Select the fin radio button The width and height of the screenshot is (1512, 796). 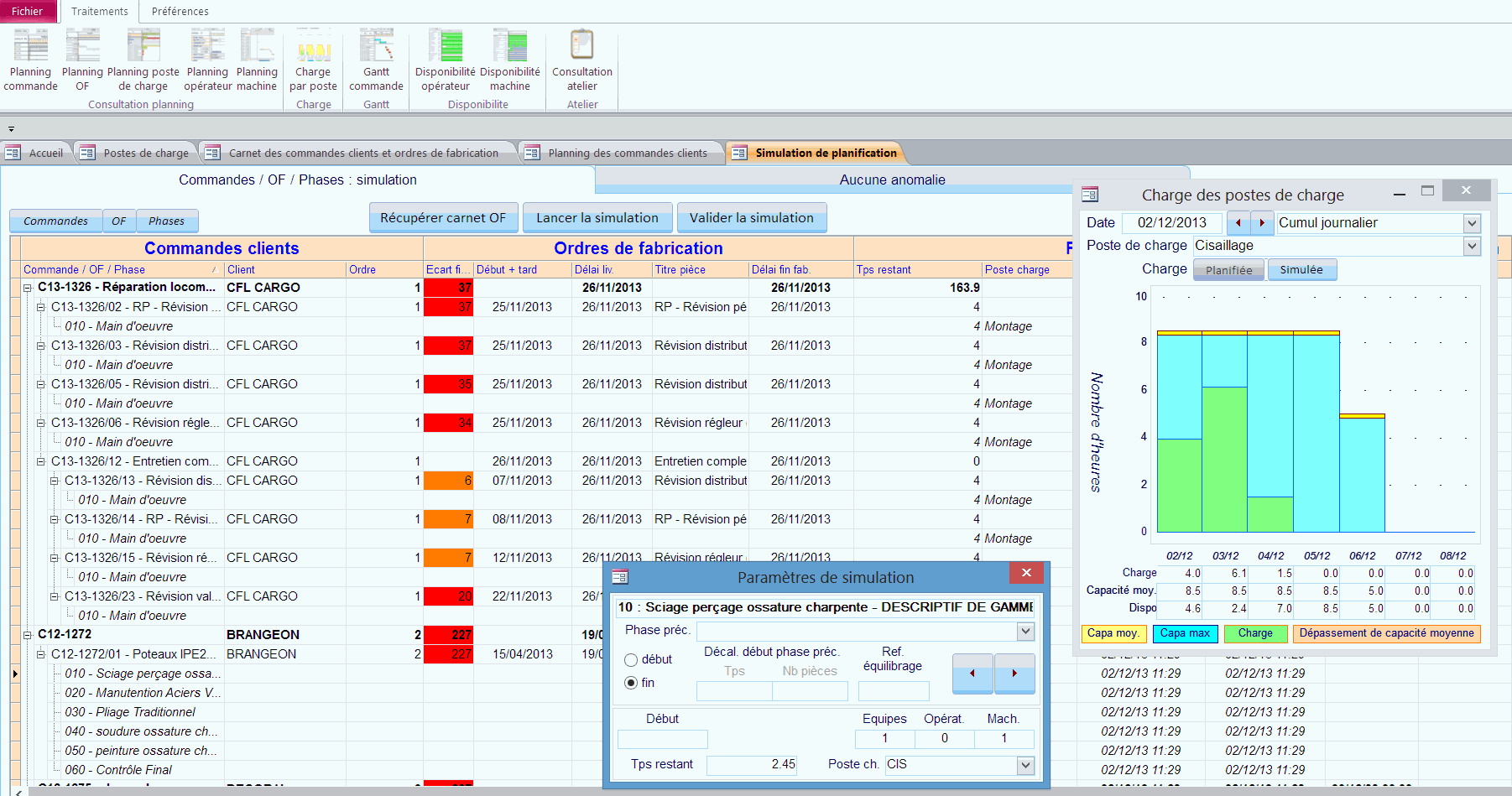click(x=631, y=683)
